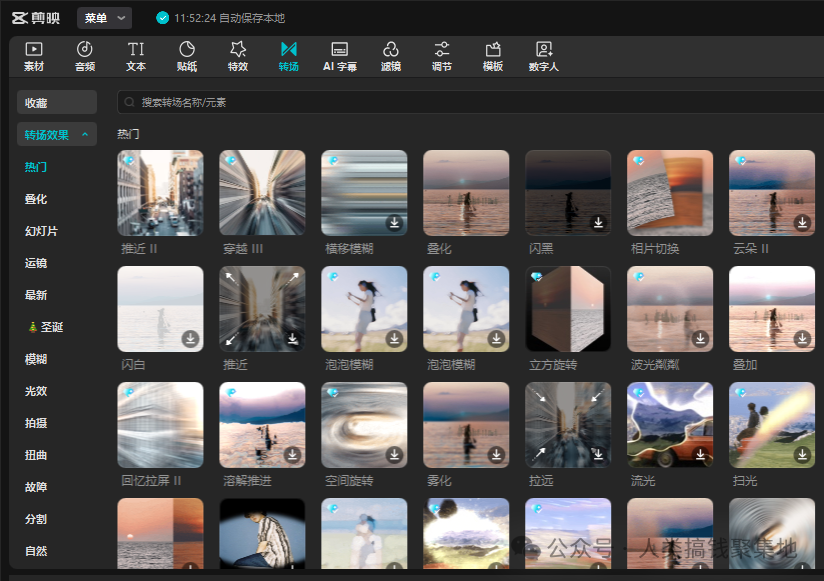Select the 推近 II transition thumbnail

click(160, 193)
